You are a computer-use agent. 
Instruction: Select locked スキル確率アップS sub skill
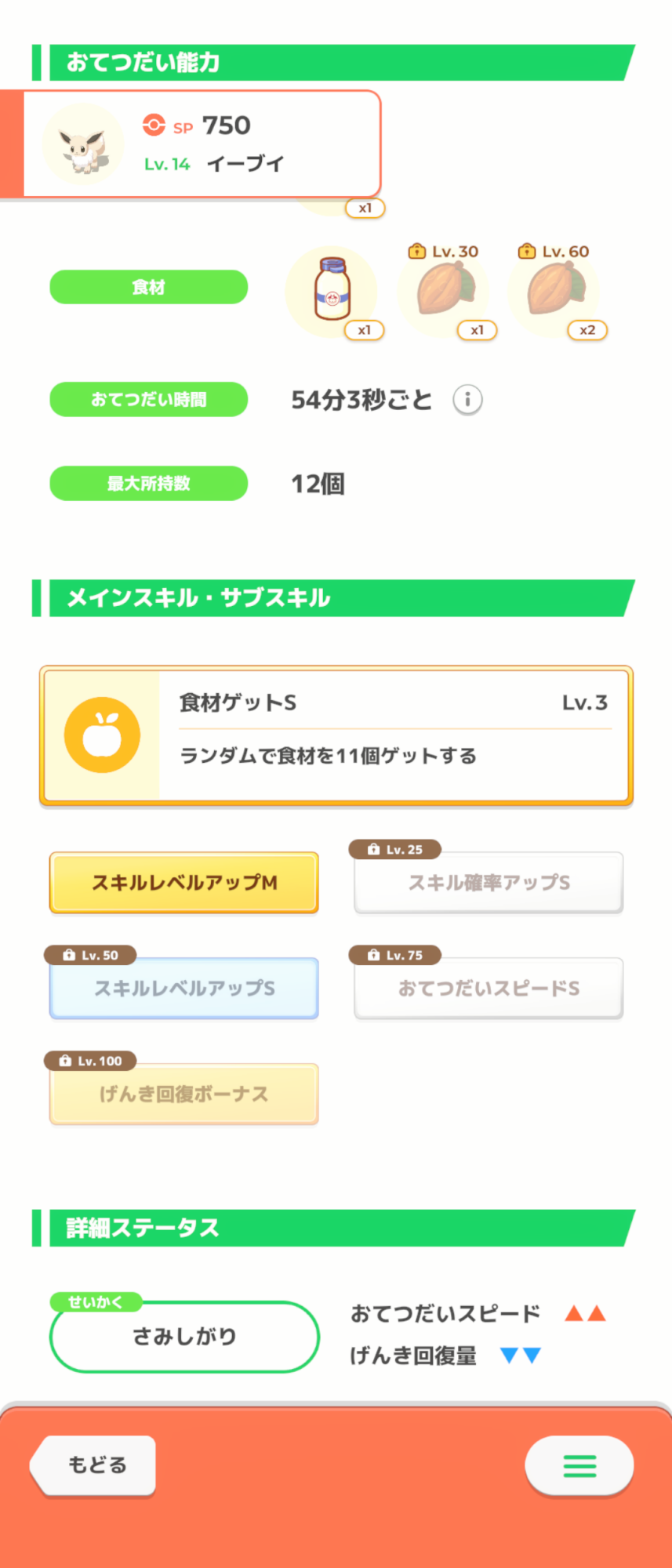point(489,883)
